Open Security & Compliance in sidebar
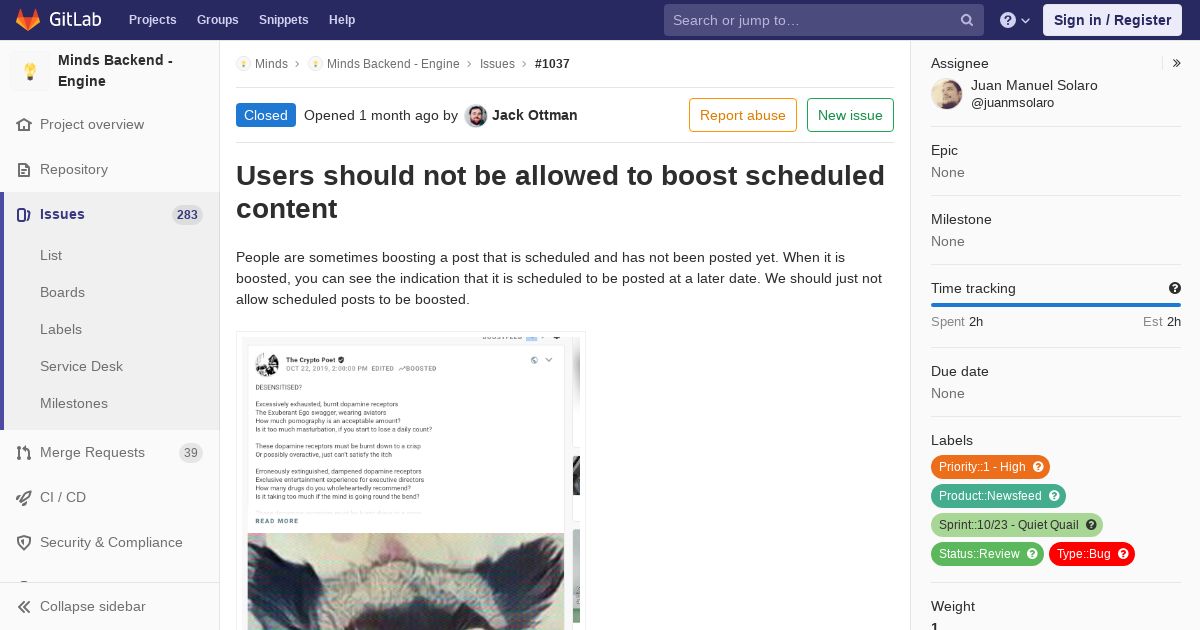The height and width of the screenshot is (630, 1200). 111,543
